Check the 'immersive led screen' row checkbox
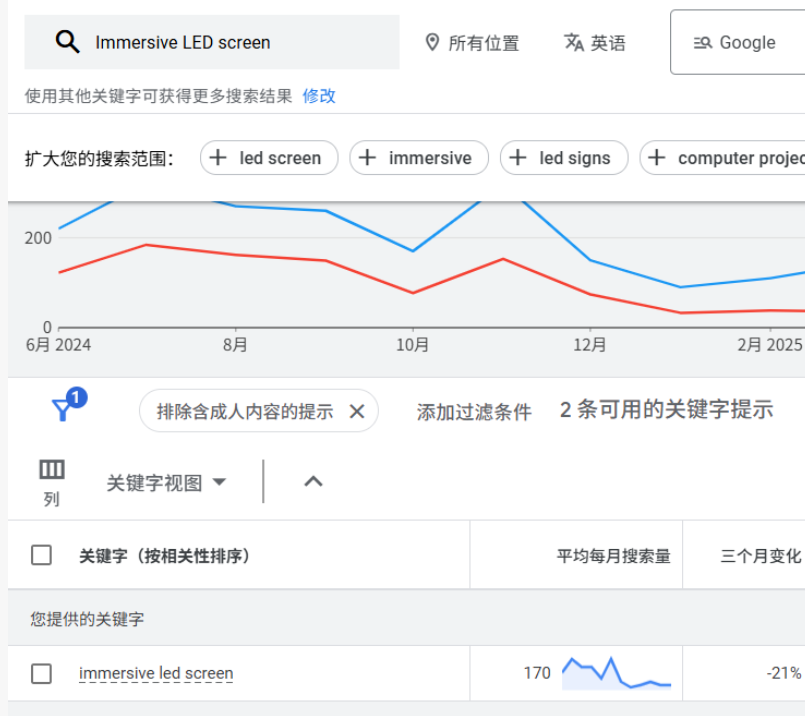This screenshot has height=716, width=805. (x=41, y=673)
